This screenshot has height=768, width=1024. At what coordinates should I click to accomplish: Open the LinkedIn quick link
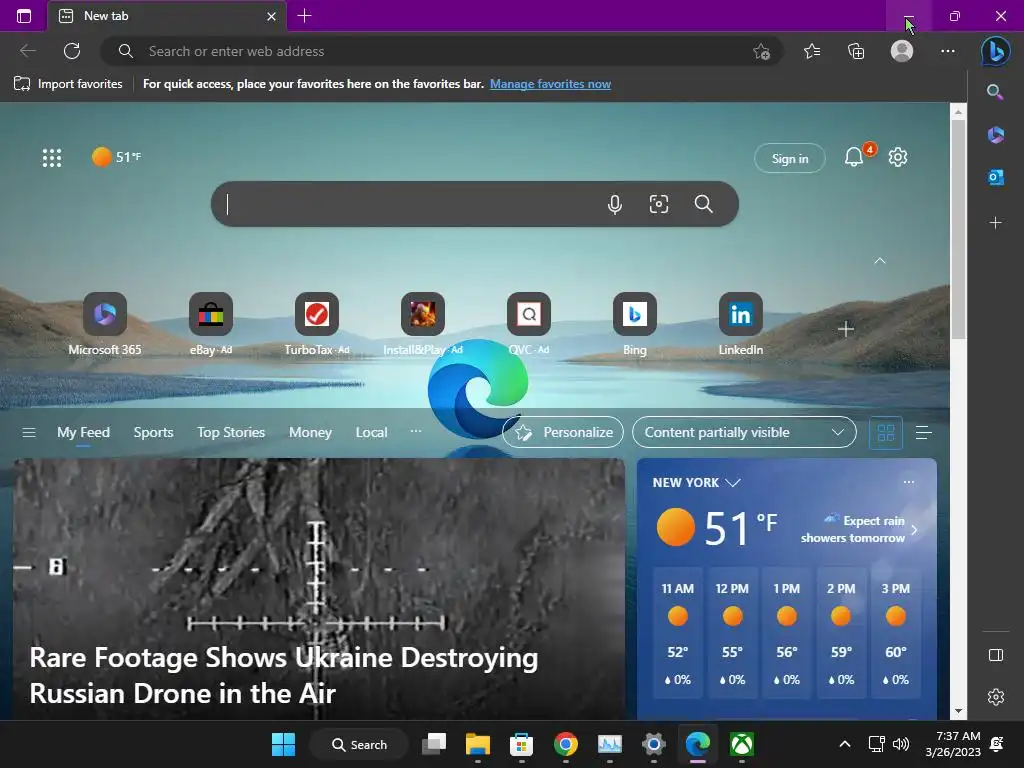click(x=741, y=325)
